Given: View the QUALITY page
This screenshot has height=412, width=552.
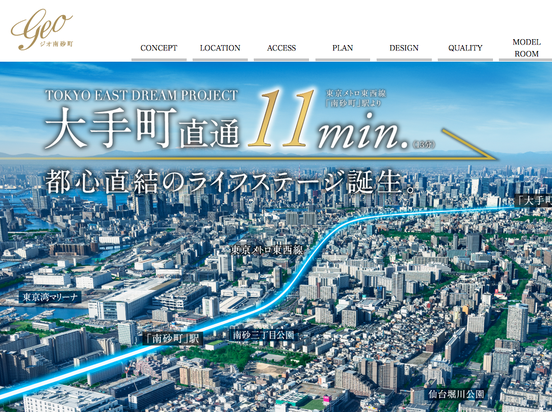Looking at the screenshot, I should pos(465,48).
